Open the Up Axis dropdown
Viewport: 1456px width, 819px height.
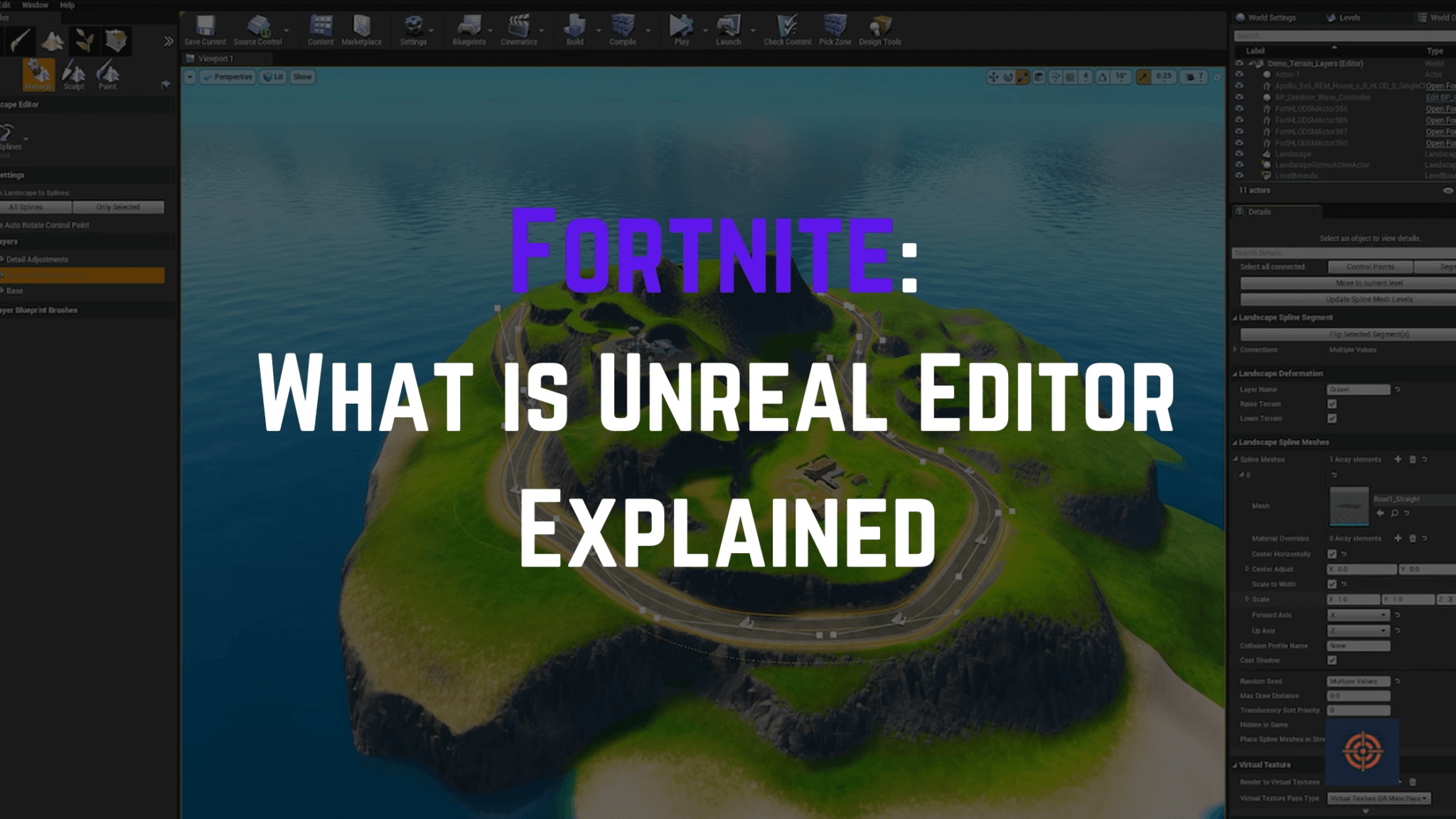pyautogui.click(x=1359, y=631)
